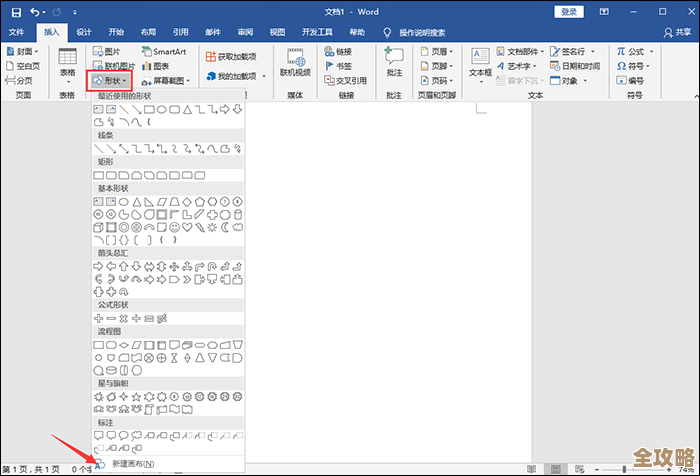Image resolution: width=700 pixels, height=476 pixels.
Task: Select the moon shape
Action: [226, 226]
